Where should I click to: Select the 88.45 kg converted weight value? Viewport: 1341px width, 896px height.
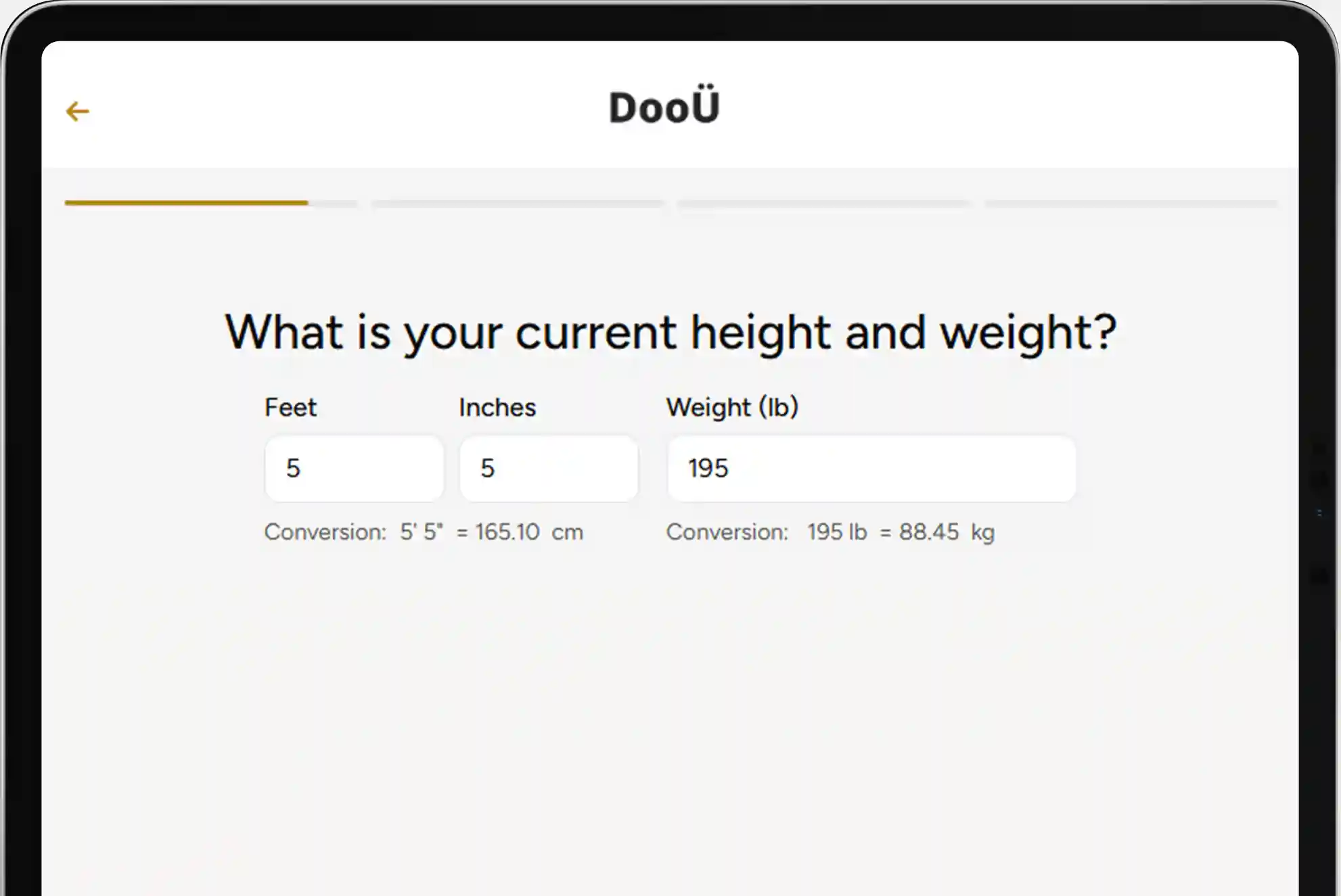click(947, 532)
